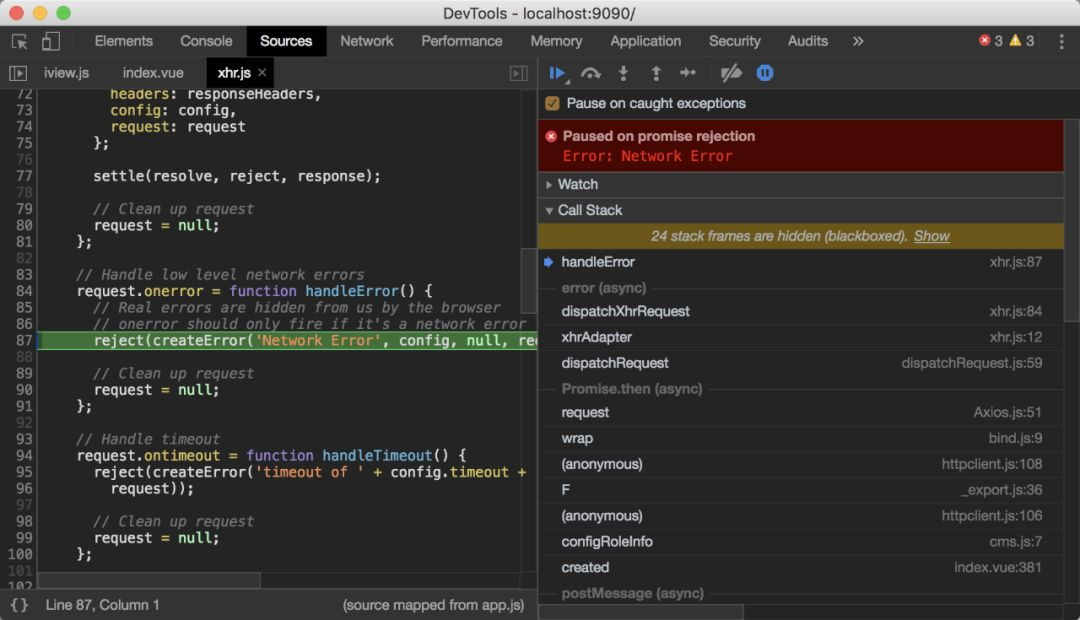Collapse the Call Stack section
This screenshot has width=1080, height=620.
click(589, 210)
